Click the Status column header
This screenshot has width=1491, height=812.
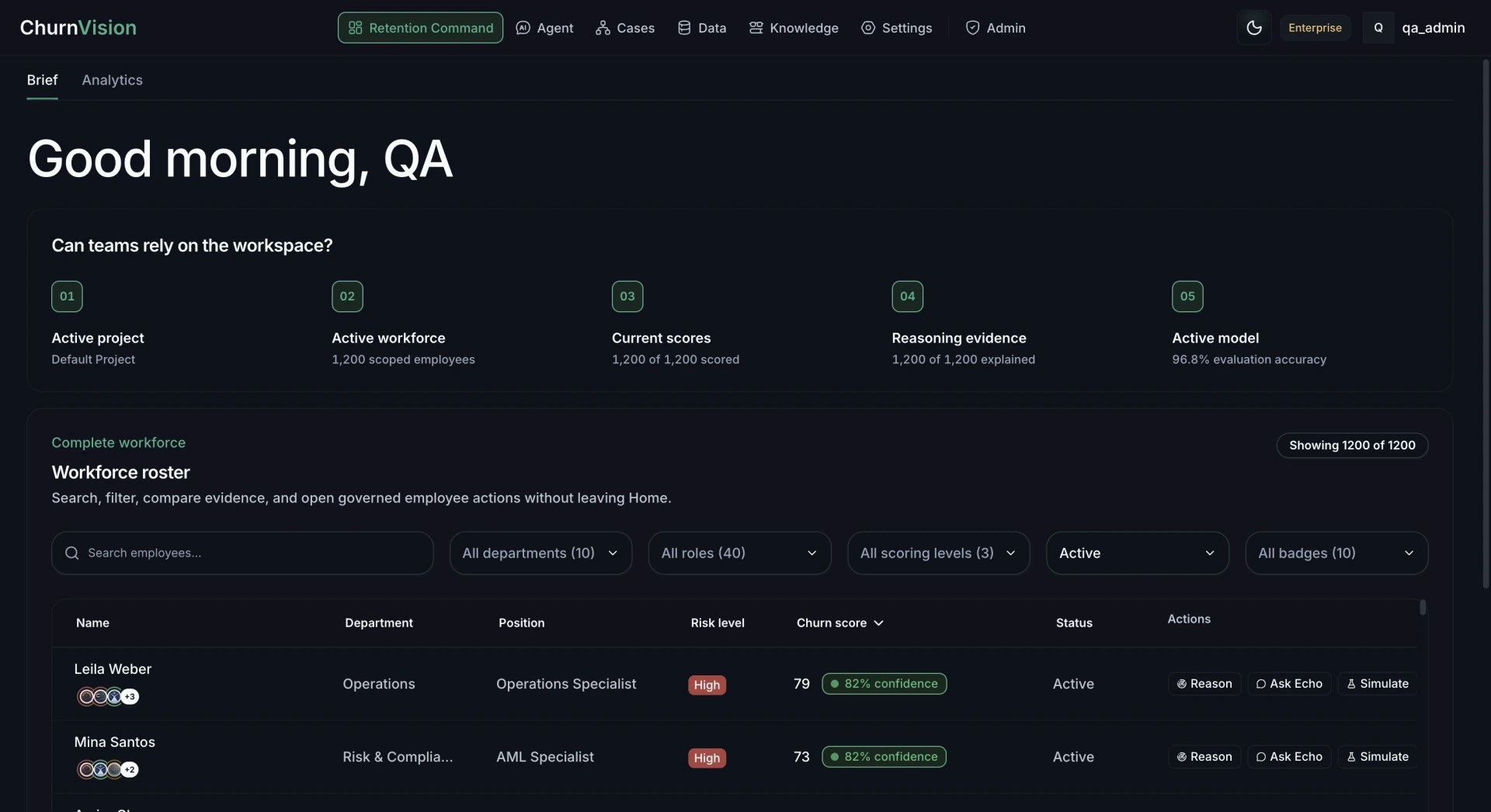1074,623
